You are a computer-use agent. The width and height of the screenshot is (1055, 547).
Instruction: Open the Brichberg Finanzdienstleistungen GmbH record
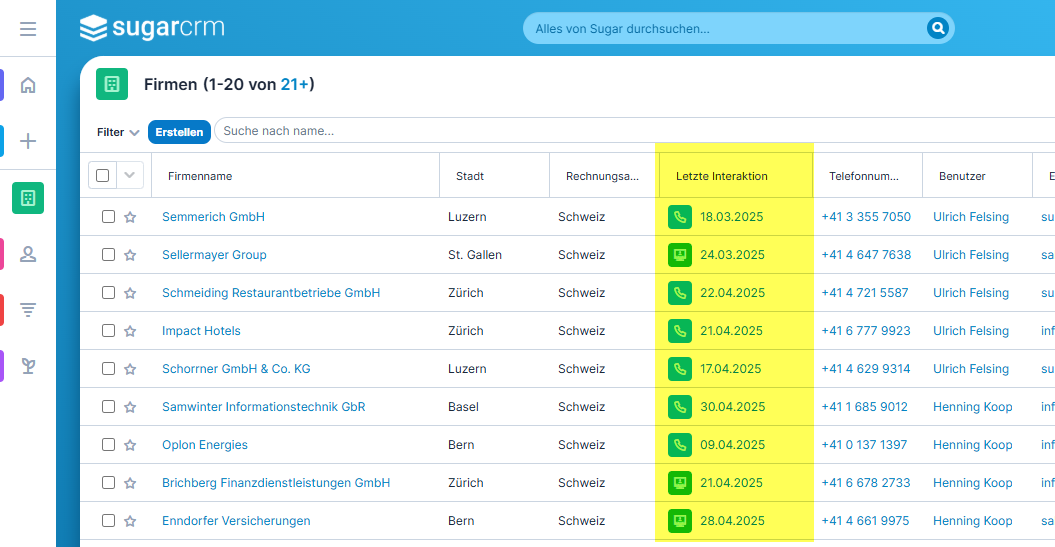pos(276,482)
